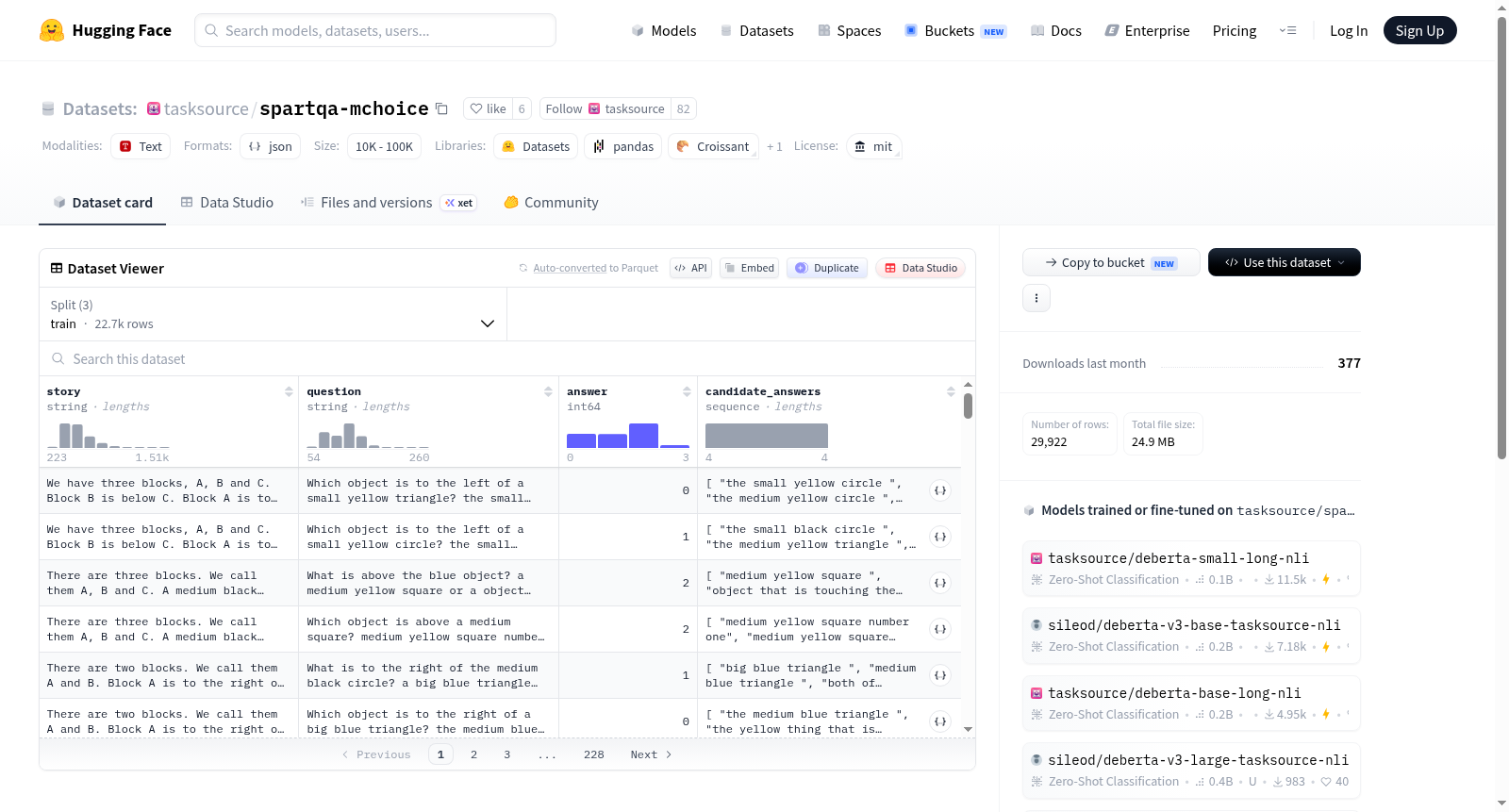Click the tasksource owner link in the title

[x=207, y=108]
